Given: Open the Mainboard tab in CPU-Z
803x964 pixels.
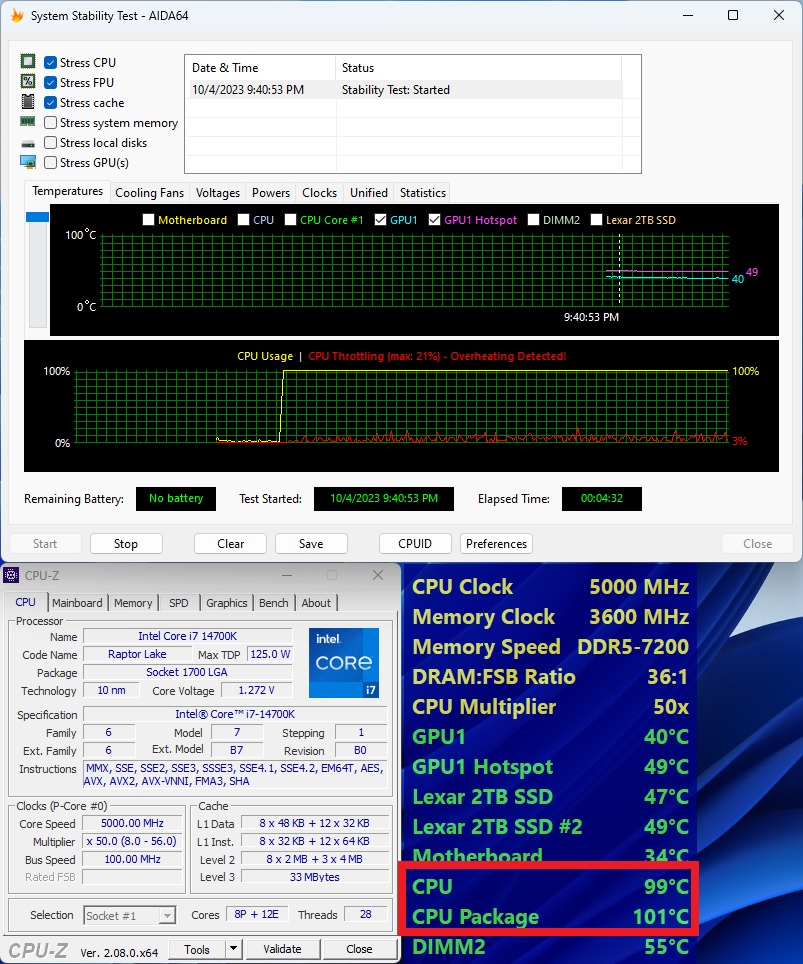Looking at the screenshot, I should click(x=77, y=603).
